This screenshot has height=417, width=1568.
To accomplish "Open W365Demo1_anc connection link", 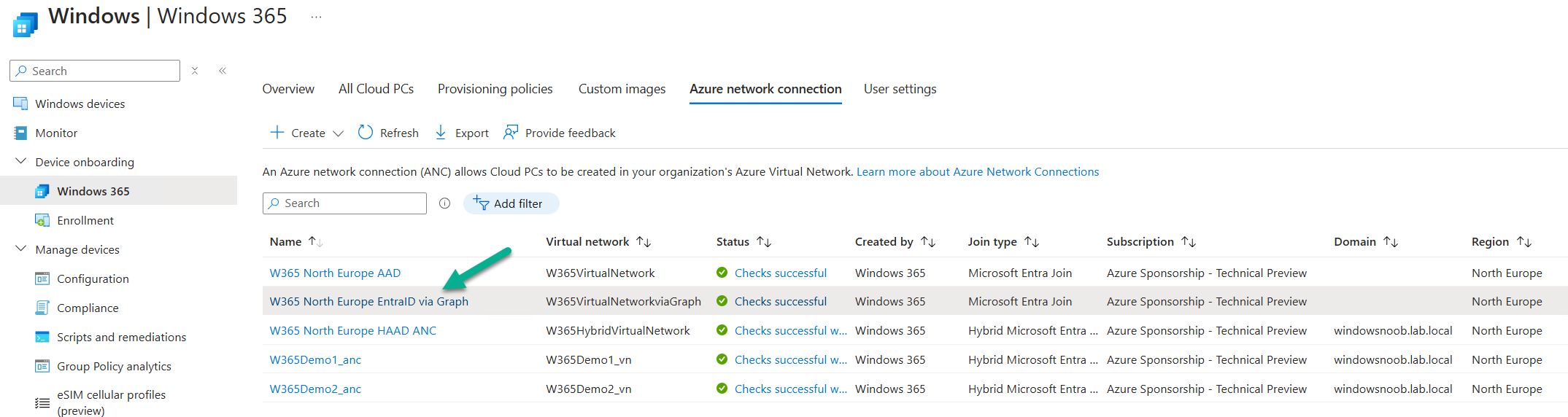I will (315, 359).
